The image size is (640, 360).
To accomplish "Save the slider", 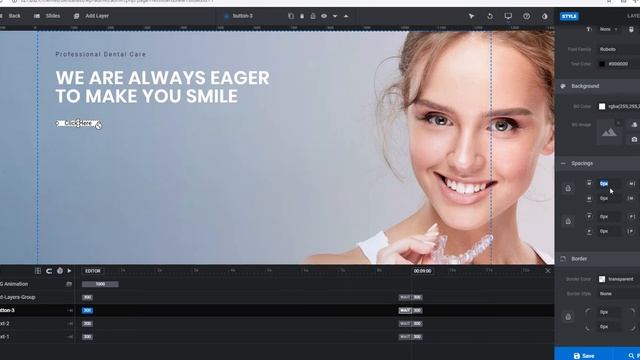I will pyautogui.click(x=584, y=356).
